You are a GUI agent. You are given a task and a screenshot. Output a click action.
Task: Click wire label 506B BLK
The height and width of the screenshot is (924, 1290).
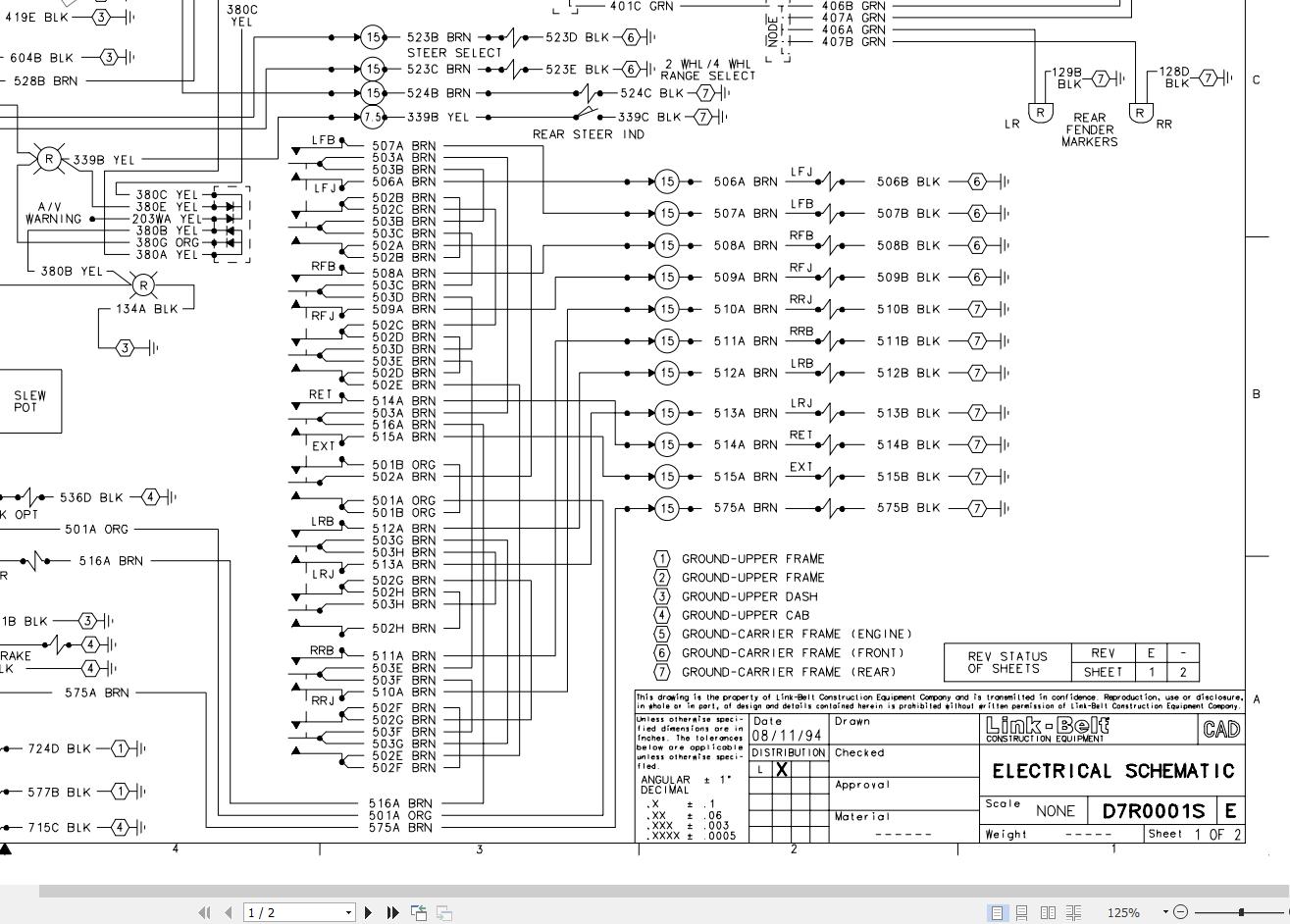coord(908,181)
